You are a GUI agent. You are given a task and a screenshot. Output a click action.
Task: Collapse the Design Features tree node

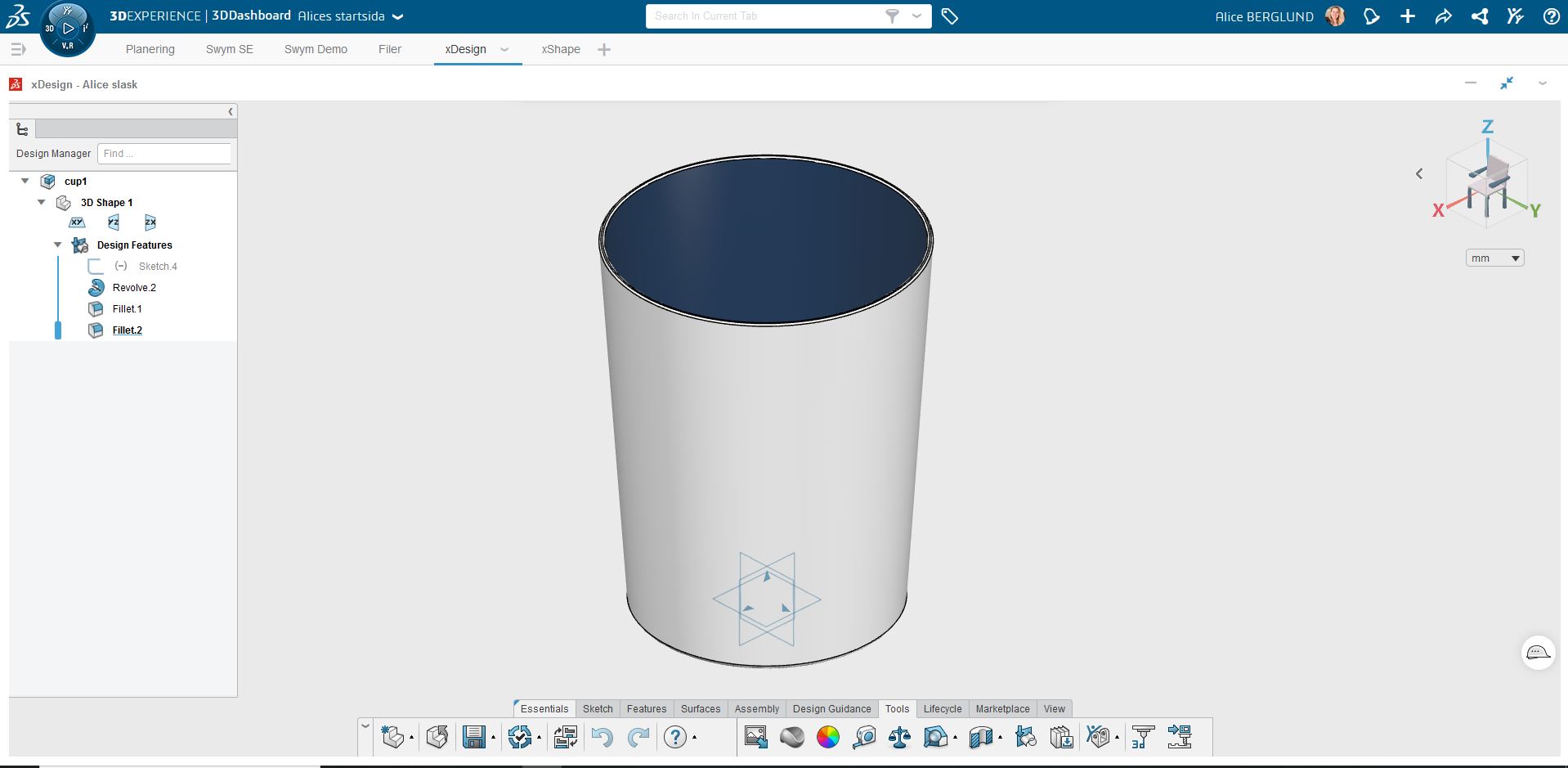tap(58, 245)
